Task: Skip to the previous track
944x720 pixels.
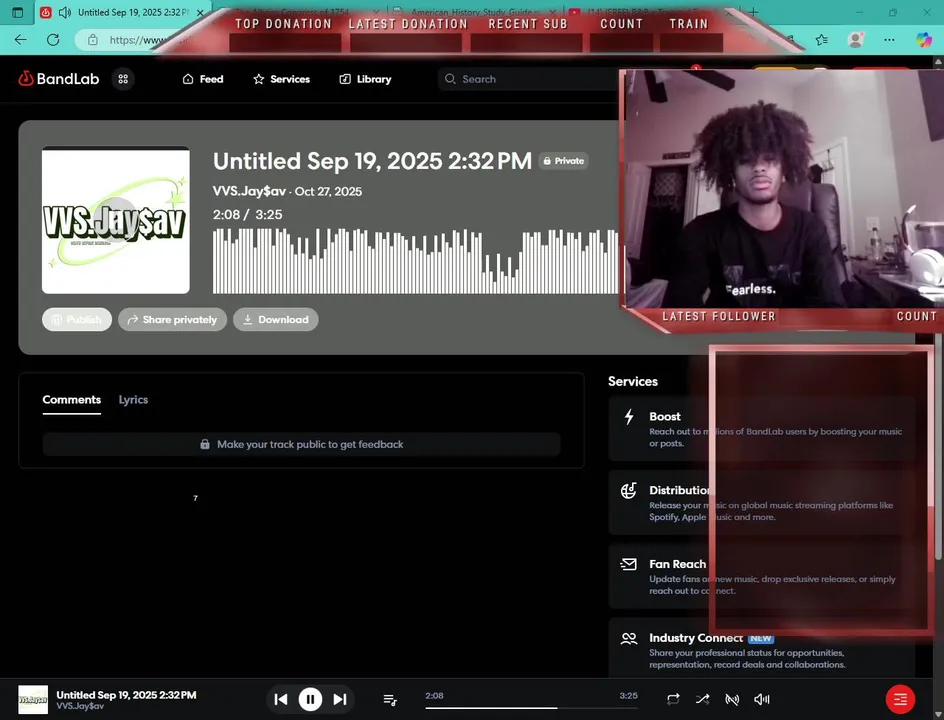Action: click(281, 700)
